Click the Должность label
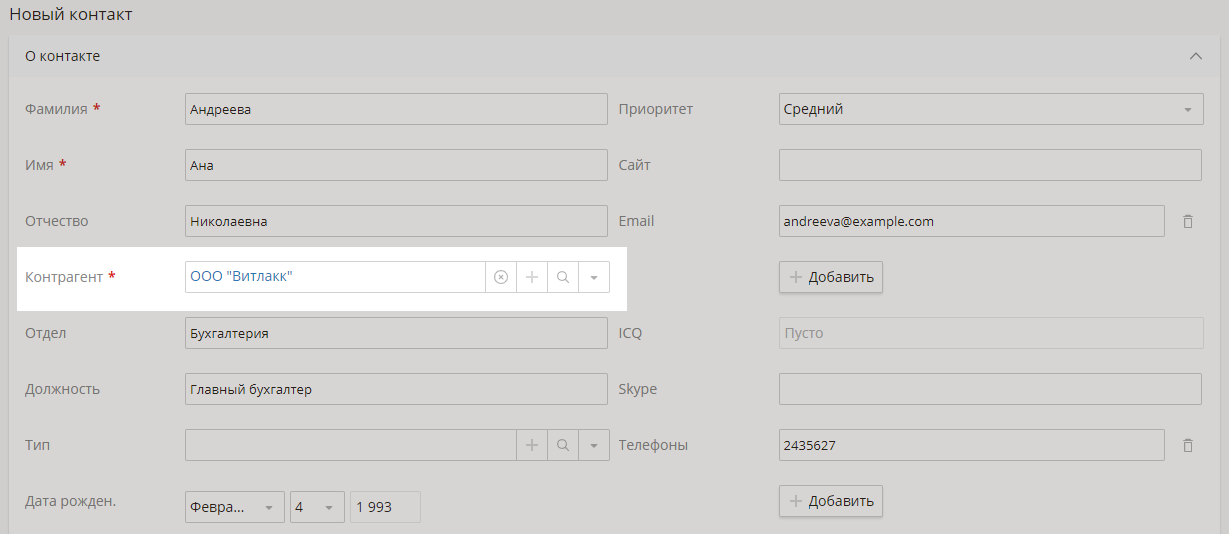 tap(62, 389)
